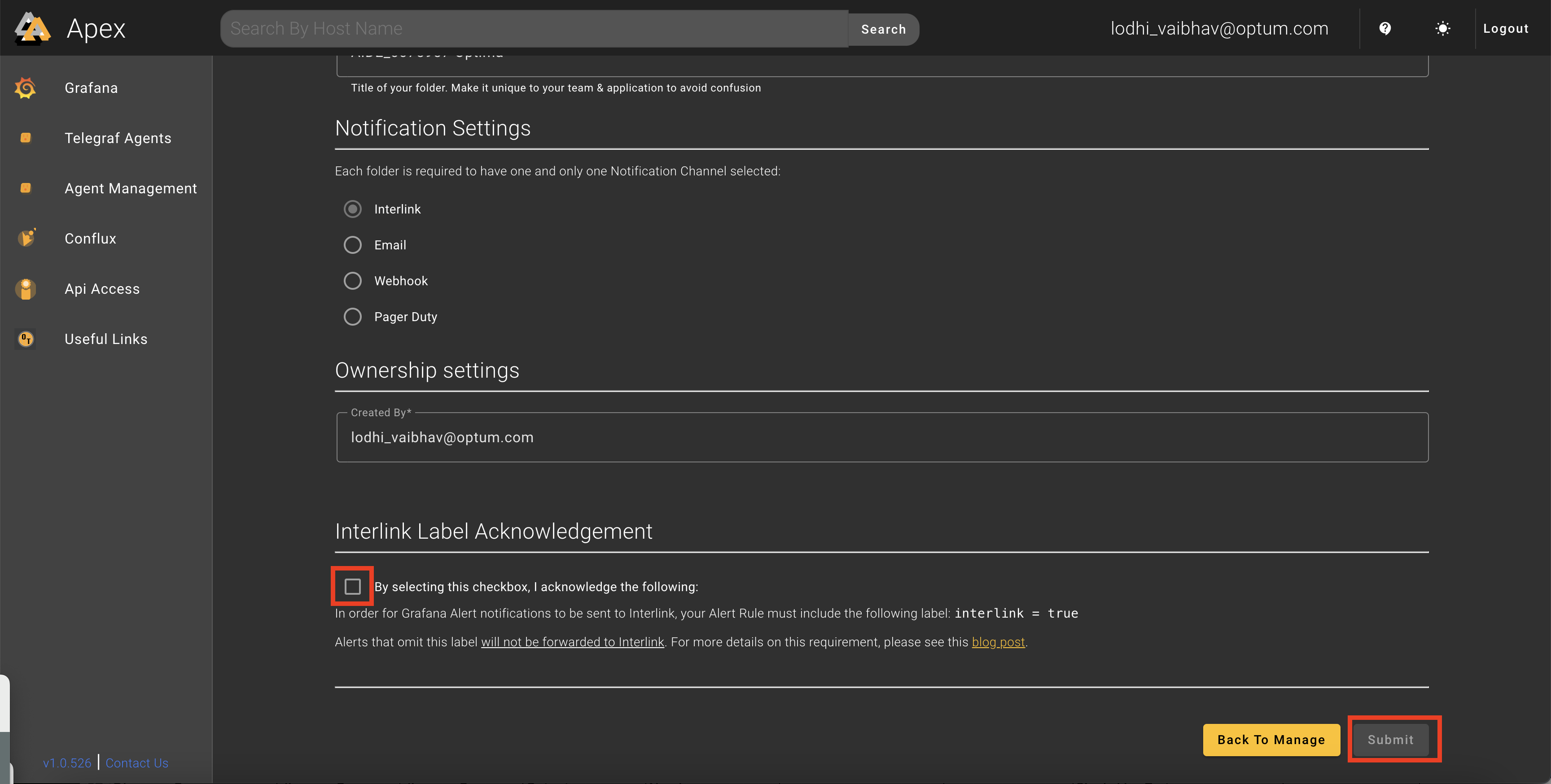Check the Interlink acknowledgement checkbox

tap(352, 586)
